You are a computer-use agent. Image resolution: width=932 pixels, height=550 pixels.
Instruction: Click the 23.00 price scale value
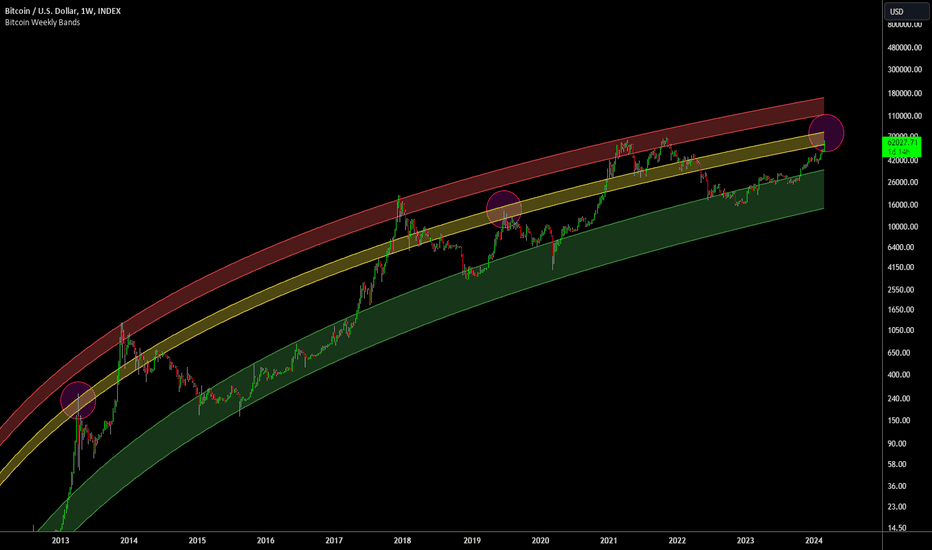tap(898, 507)
